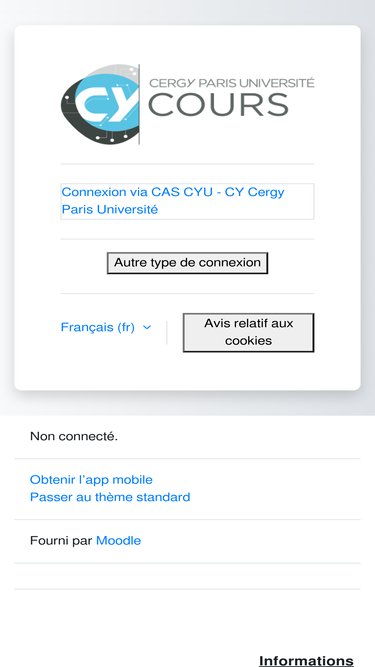
Task: Click the horizontal line under the logo
Action: pos(187,164)
